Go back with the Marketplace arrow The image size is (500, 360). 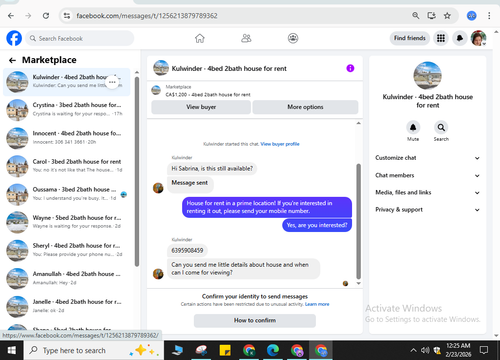pos(12,60)
